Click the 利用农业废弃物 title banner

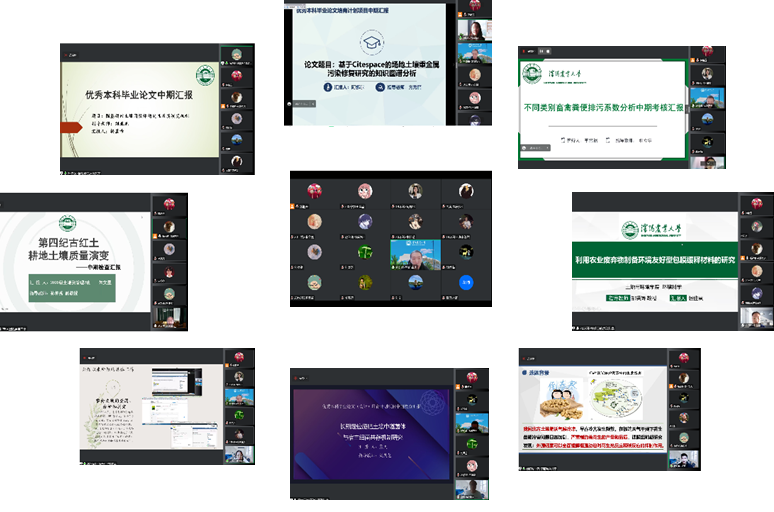(x=653, y=260)
